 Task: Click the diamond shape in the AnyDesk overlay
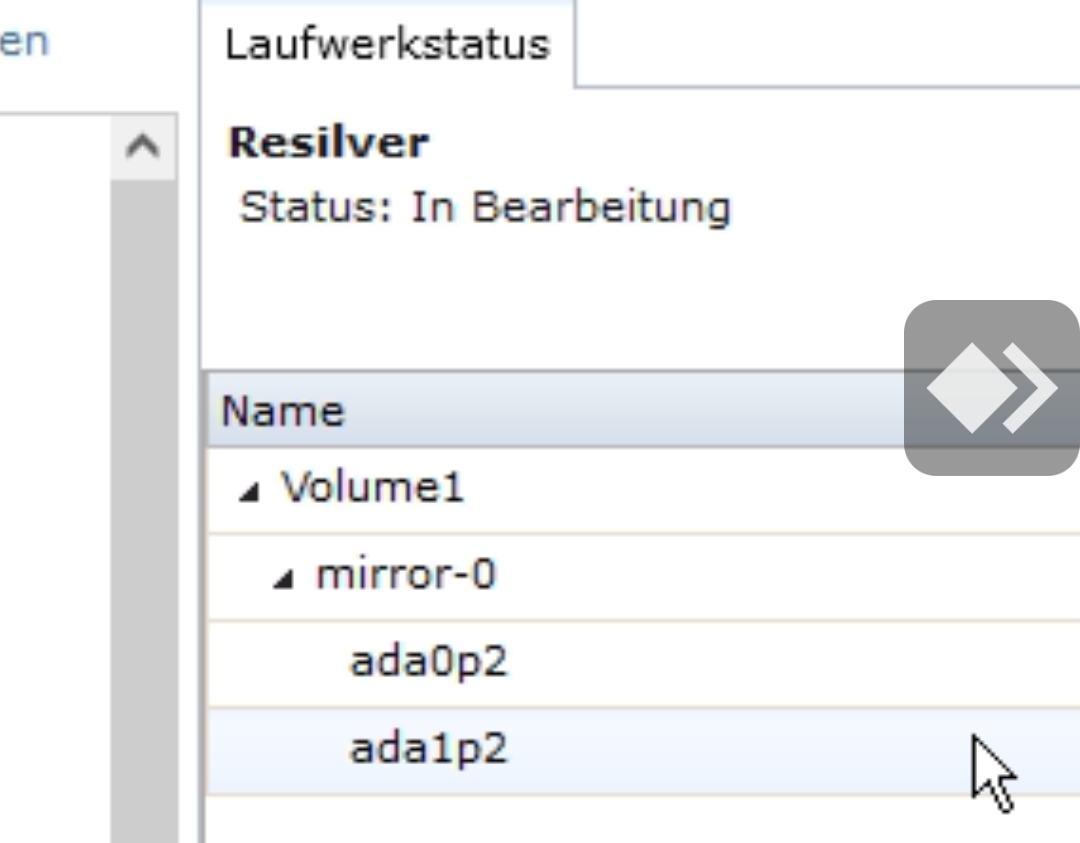tap(972, 388)
